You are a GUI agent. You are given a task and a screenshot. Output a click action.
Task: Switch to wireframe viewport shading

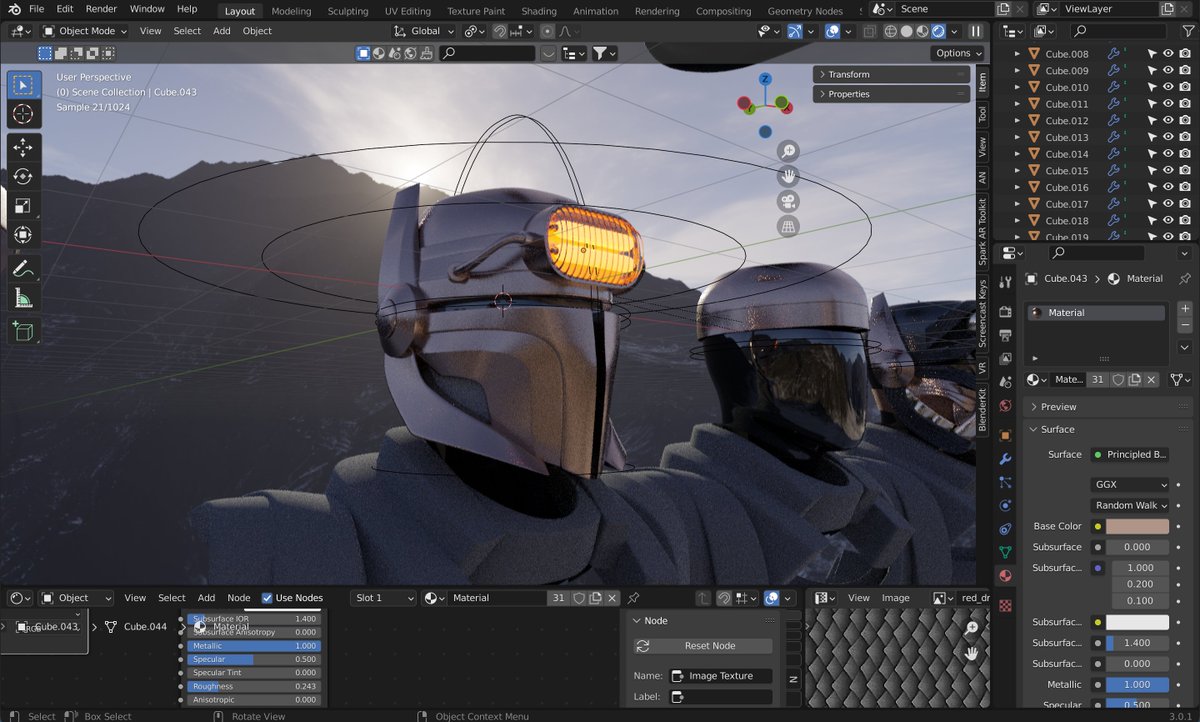889,31
